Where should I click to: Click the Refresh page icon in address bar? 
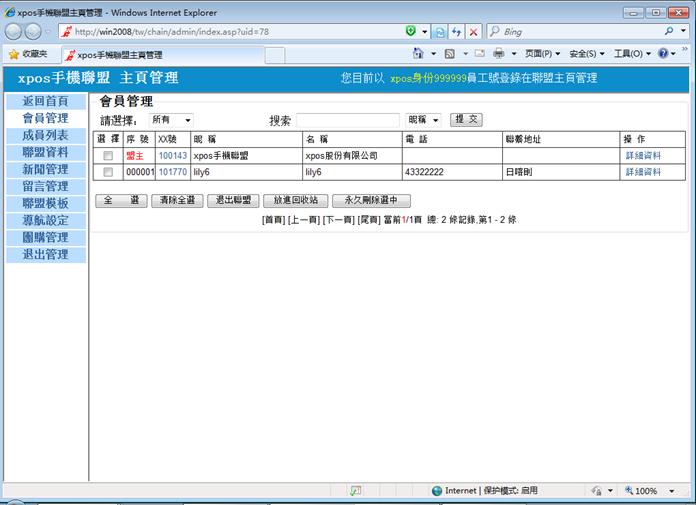click(x=456, y=32)
